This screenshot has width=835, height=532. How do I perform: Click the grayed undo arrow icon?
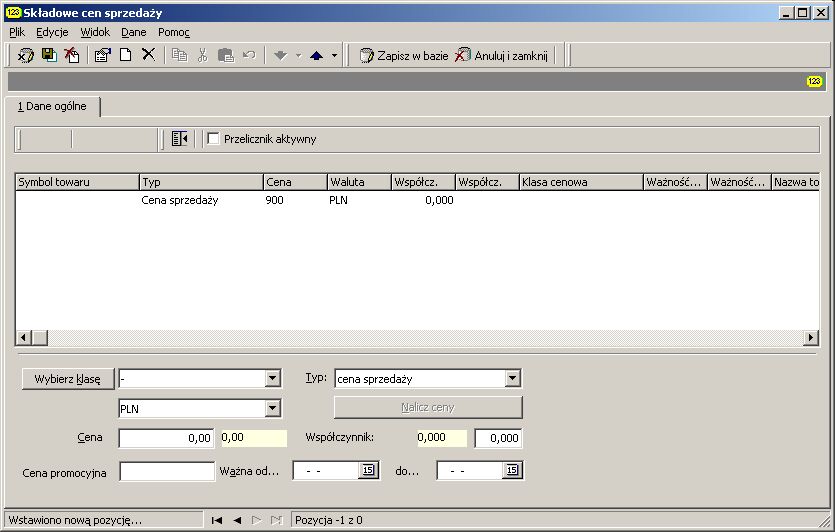click(249, 55)
